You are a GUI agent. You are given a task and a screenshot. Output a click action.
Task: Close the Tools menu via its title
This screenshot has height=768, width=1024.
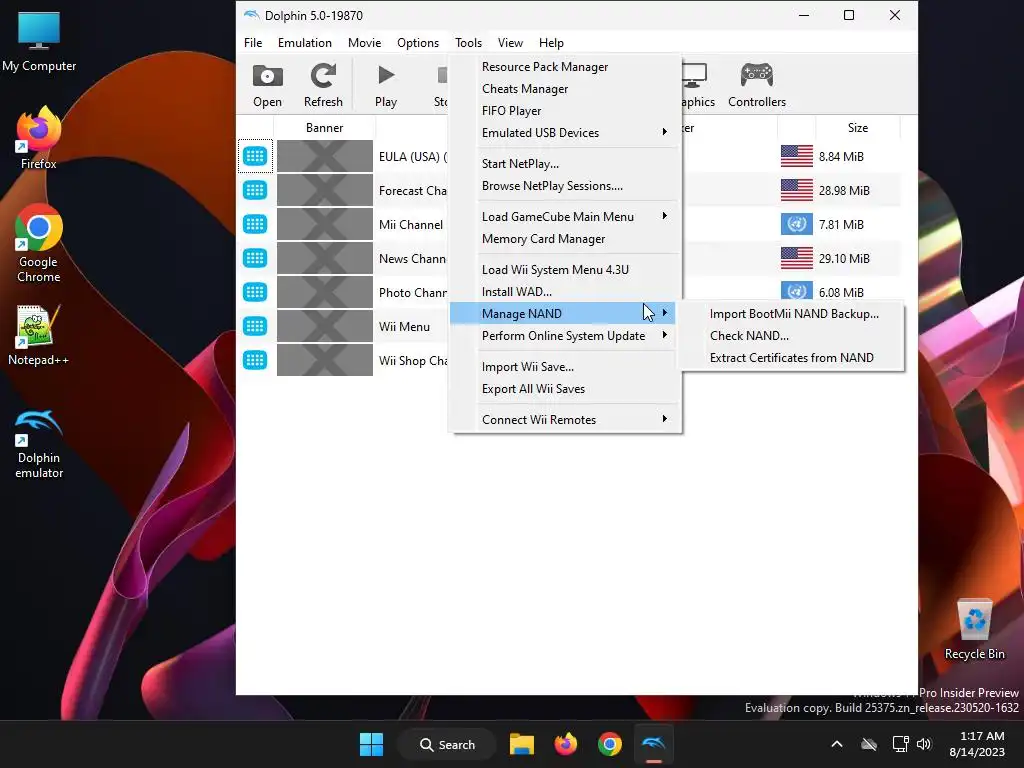tap(468, 42)
